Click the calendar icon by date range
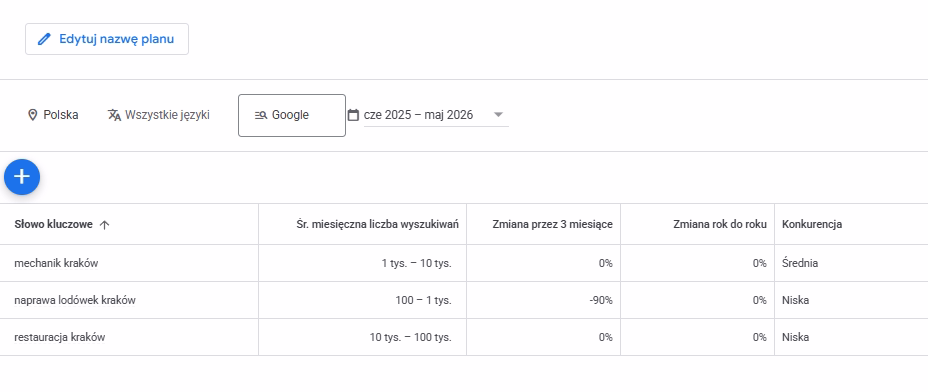 [x=353, y=115]
